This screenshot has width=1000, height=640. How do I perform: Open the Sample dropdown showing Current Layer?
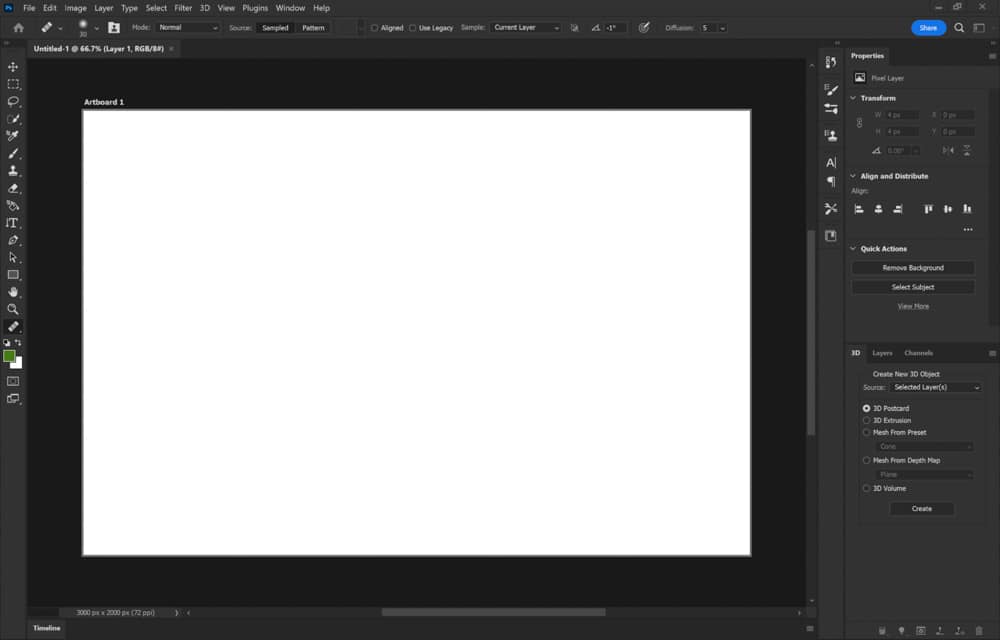526,27
